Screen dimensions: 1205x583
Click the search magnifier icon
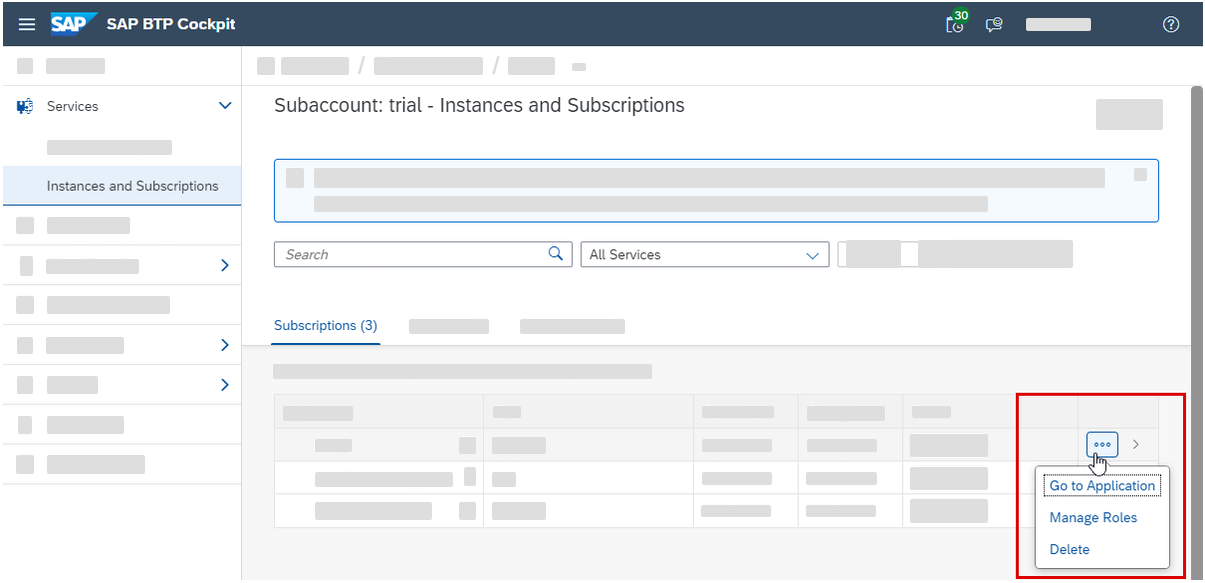[555, 254]
